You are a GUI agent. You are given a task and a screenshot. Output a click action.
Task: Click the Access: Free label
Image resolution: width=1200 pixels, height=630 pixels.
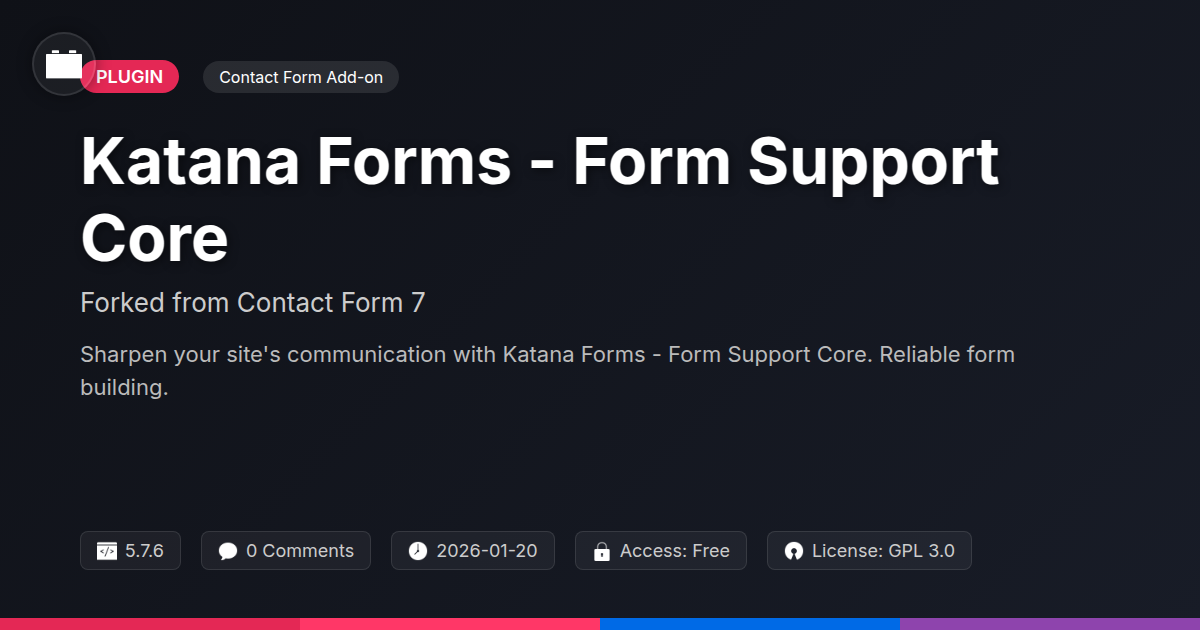(674, 551)
